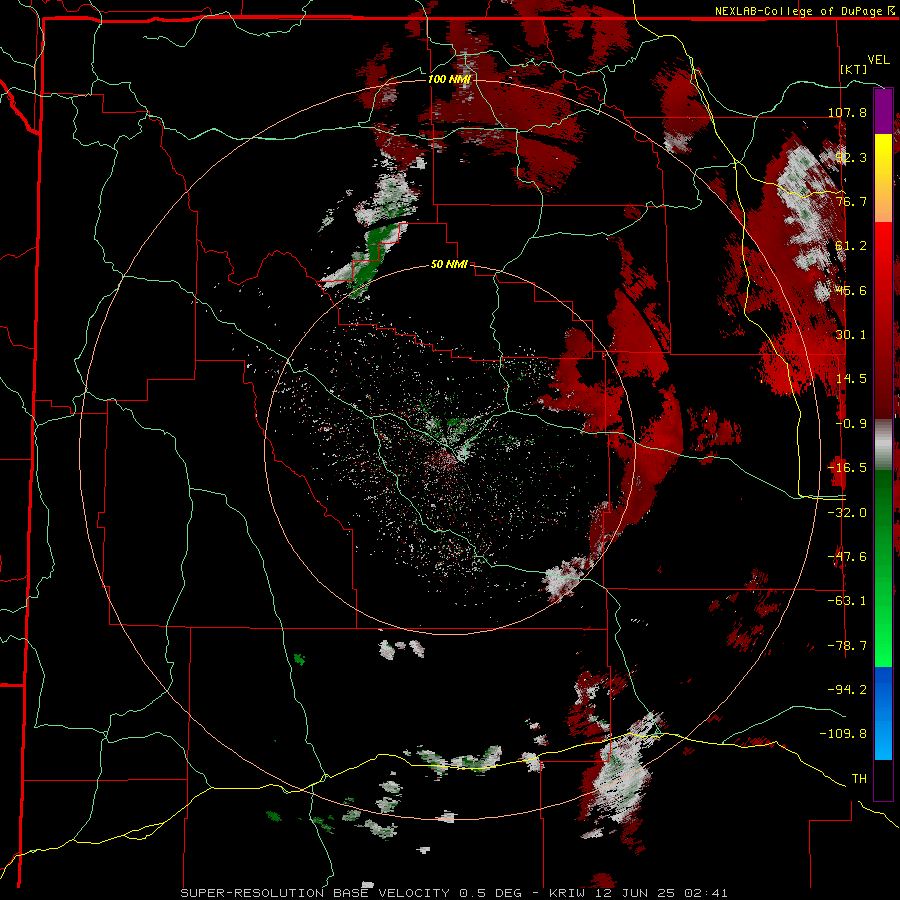The height and width of the screenshot is (900, 900).
Task: Click the VEL legend title
Action: [878, 60]
